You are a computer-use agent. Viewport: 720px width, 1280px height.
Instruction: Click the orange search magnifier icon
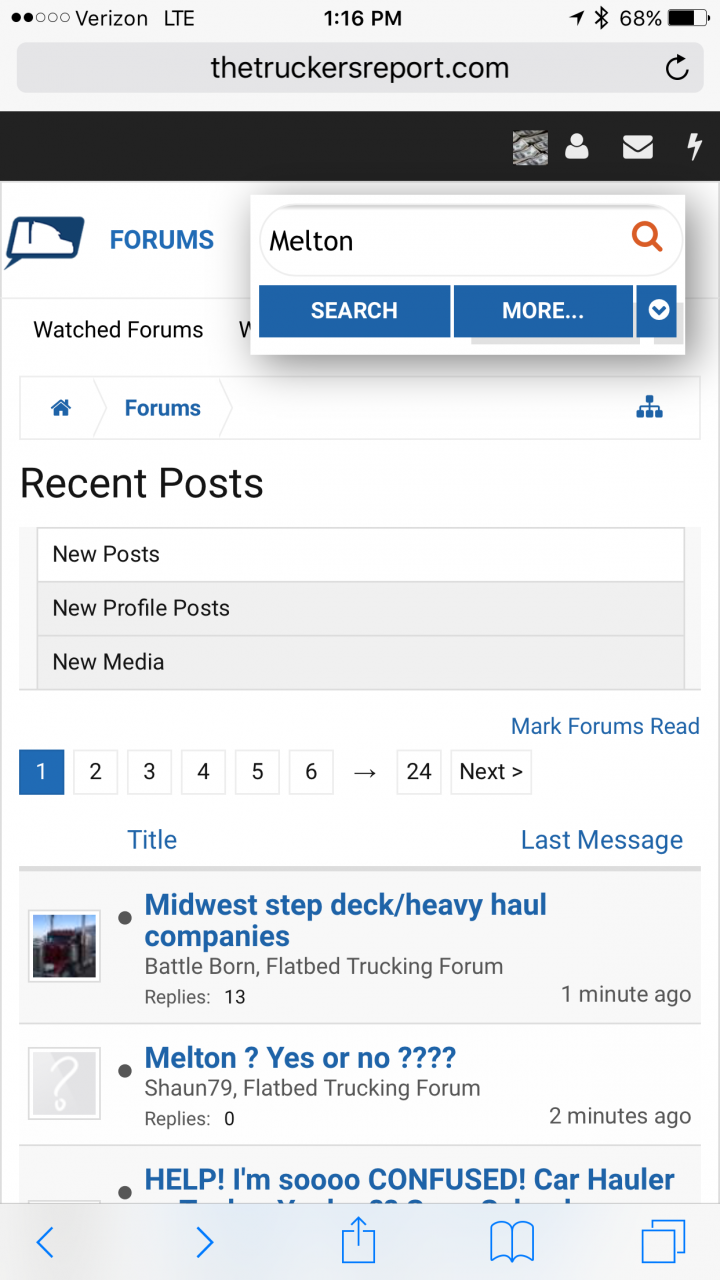click(647, 237)
